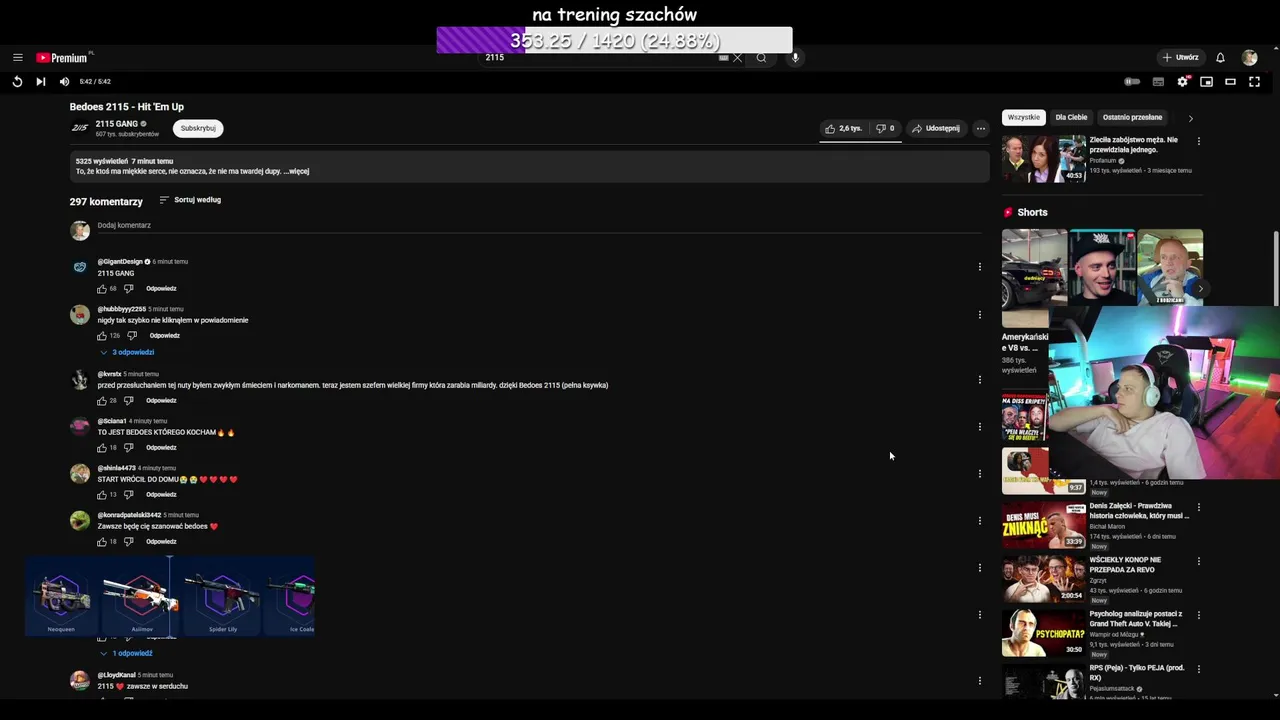Skip to the next video

[x=40, y=82]
